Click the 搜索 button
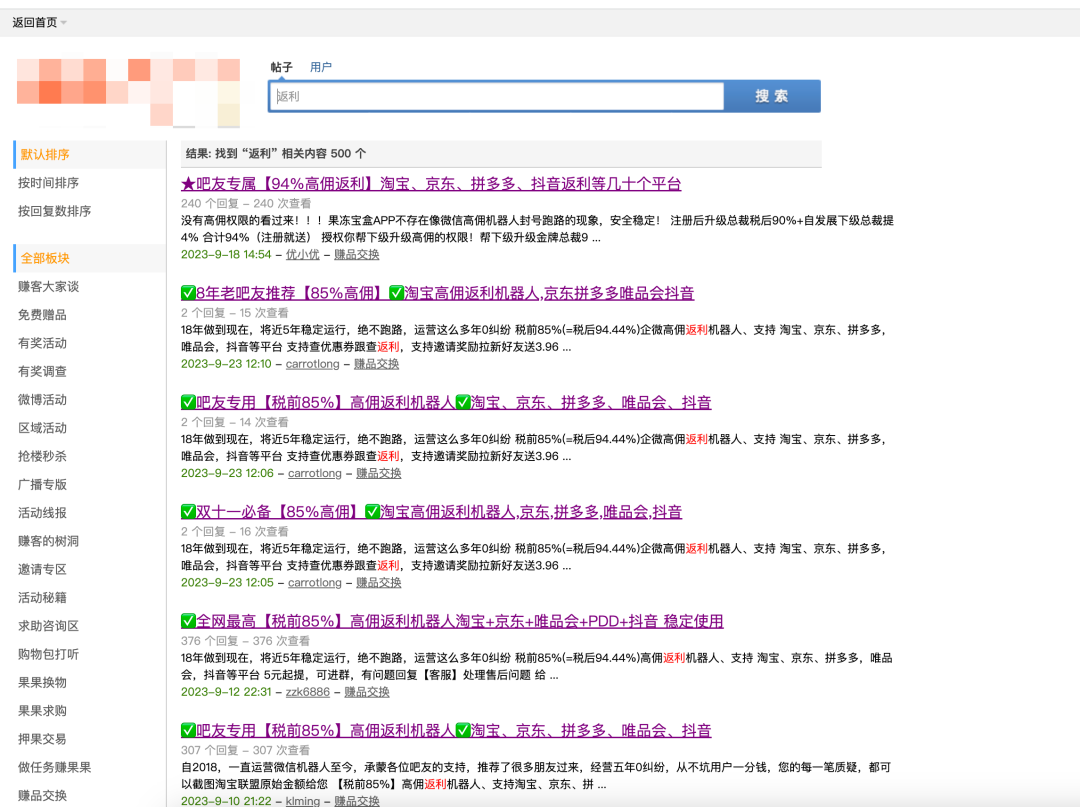Image resolution: width=1080 pixels, height=807 pixels. point(772,96)
